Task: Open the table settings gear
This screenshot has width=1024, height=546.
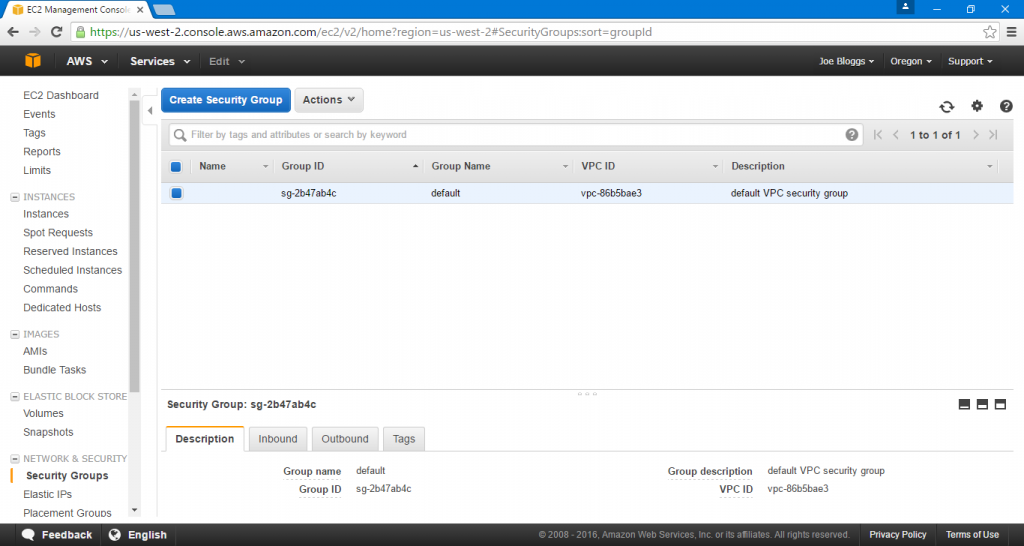Action: [976, 106]
